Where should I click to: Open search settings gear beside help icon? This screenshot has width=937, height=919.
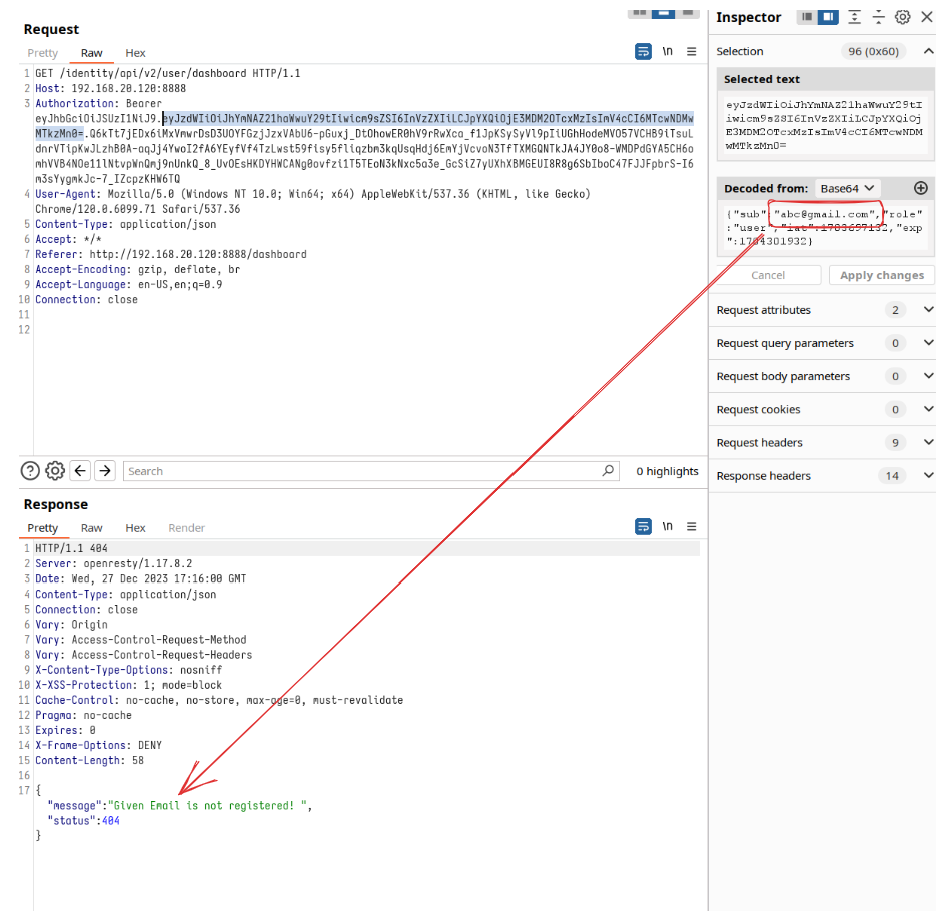click(55, 470)
